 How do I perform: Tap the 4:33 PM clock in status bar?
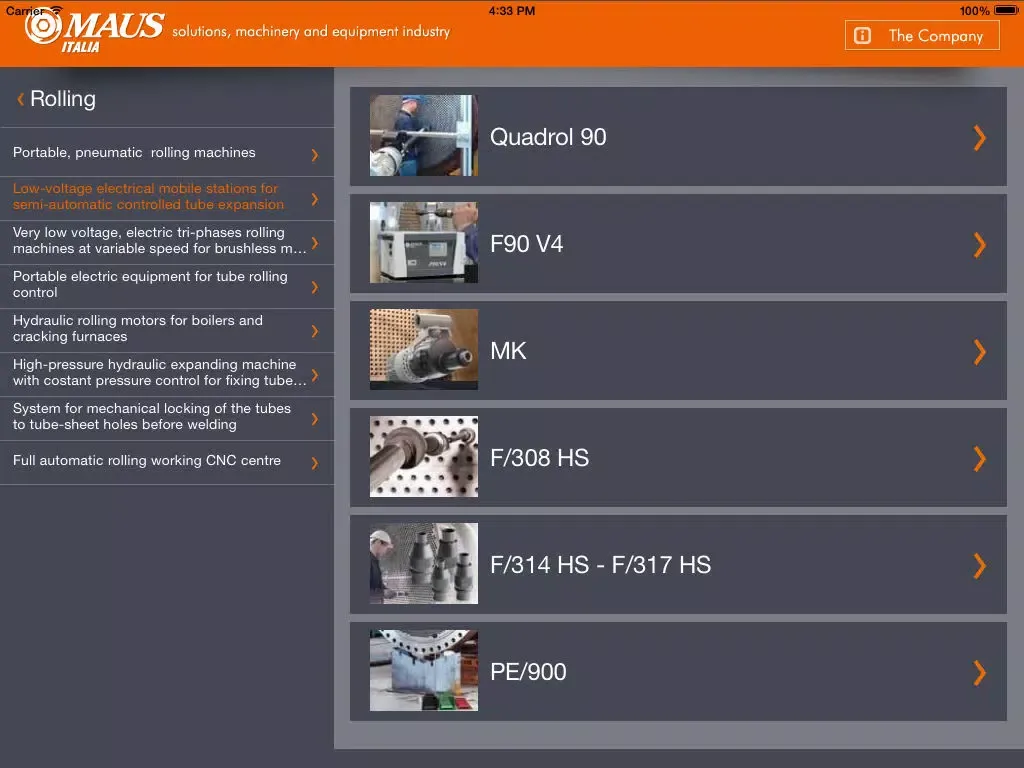click(511, 10)
